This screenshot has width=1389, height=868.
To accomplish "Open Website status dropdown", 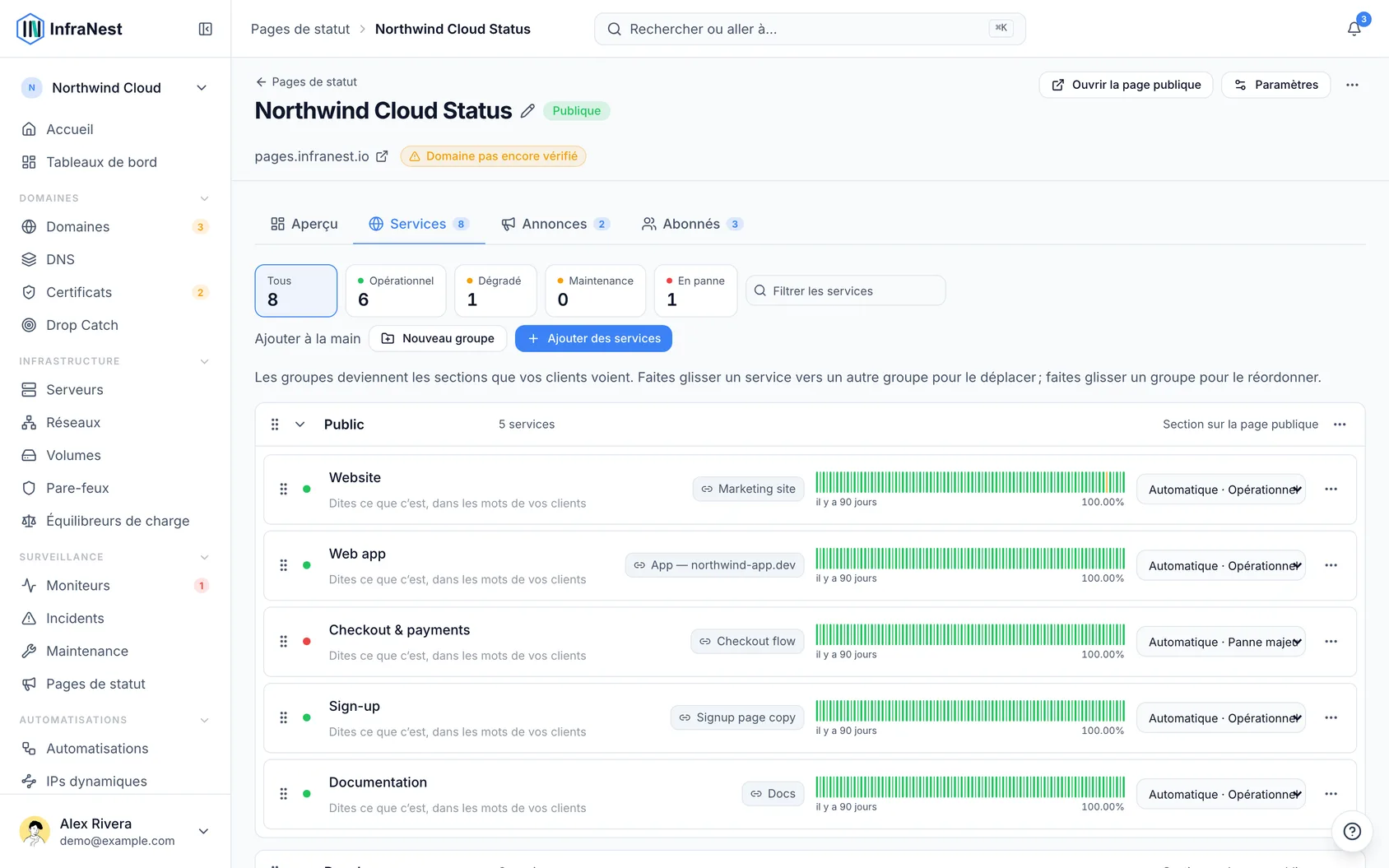I will 1221,490.
